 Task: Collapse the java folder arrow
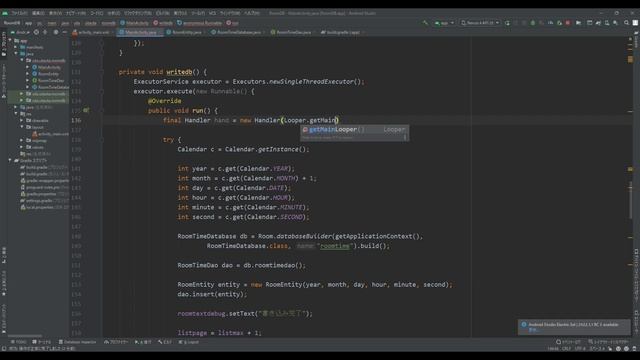[16, 54]
